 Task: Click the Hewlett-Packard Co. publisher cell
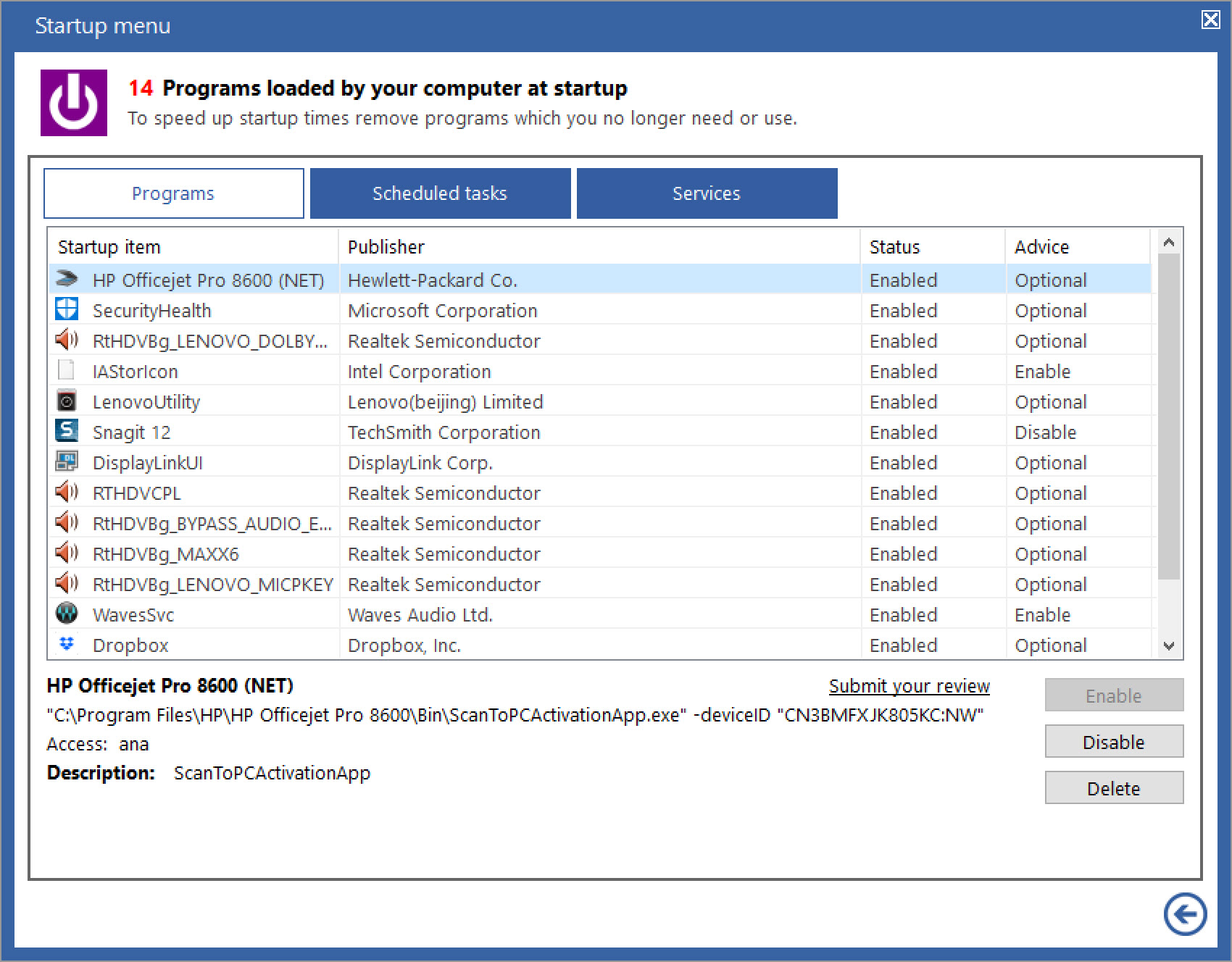click(433, 280)
